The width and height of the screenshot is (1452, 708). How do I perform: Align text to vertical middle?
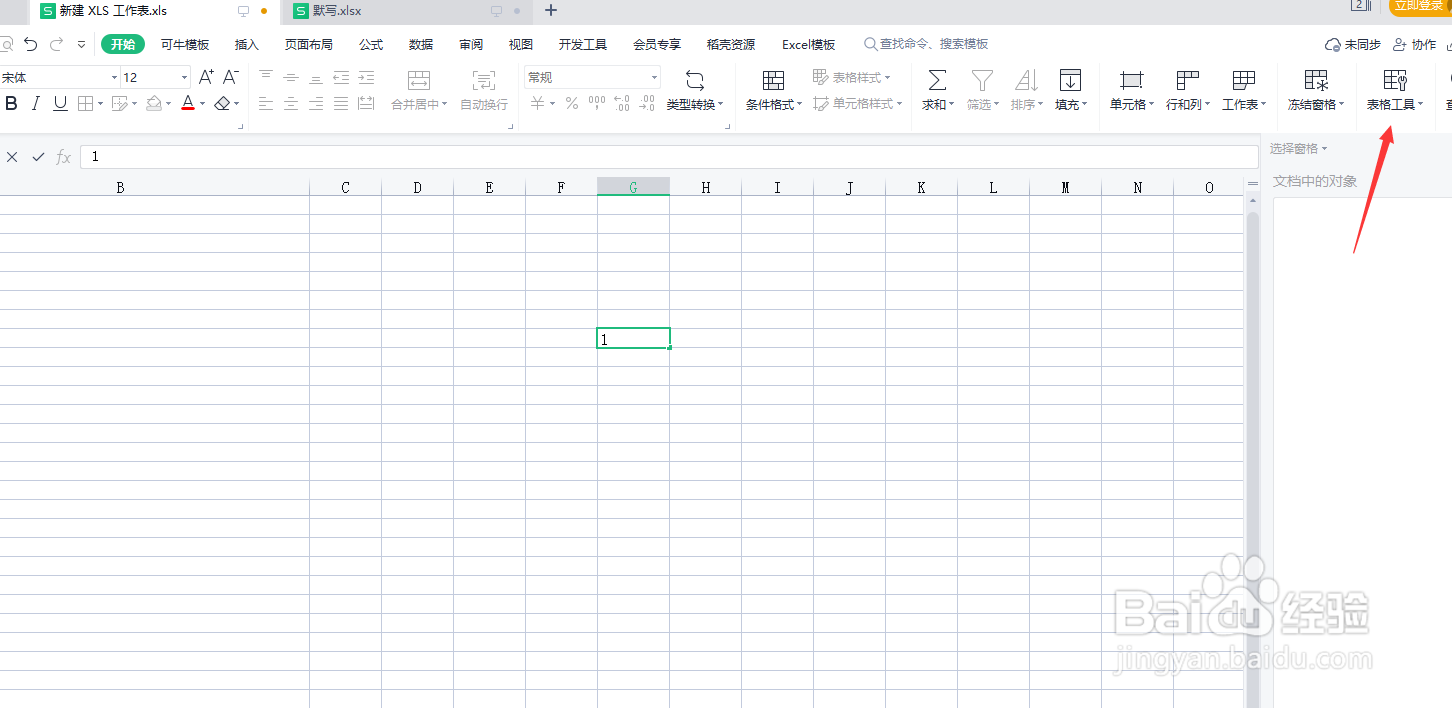291,77
